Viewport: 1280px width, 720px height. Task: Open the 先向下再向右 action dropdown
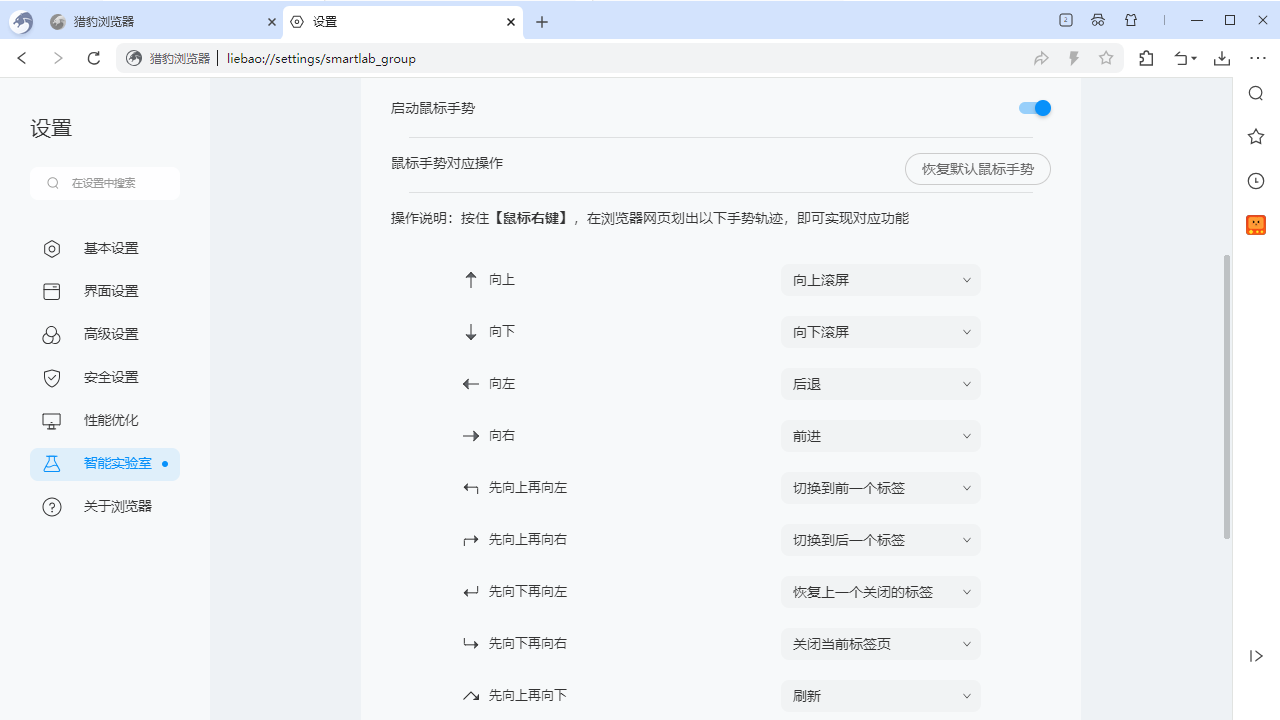coord(880,643)
